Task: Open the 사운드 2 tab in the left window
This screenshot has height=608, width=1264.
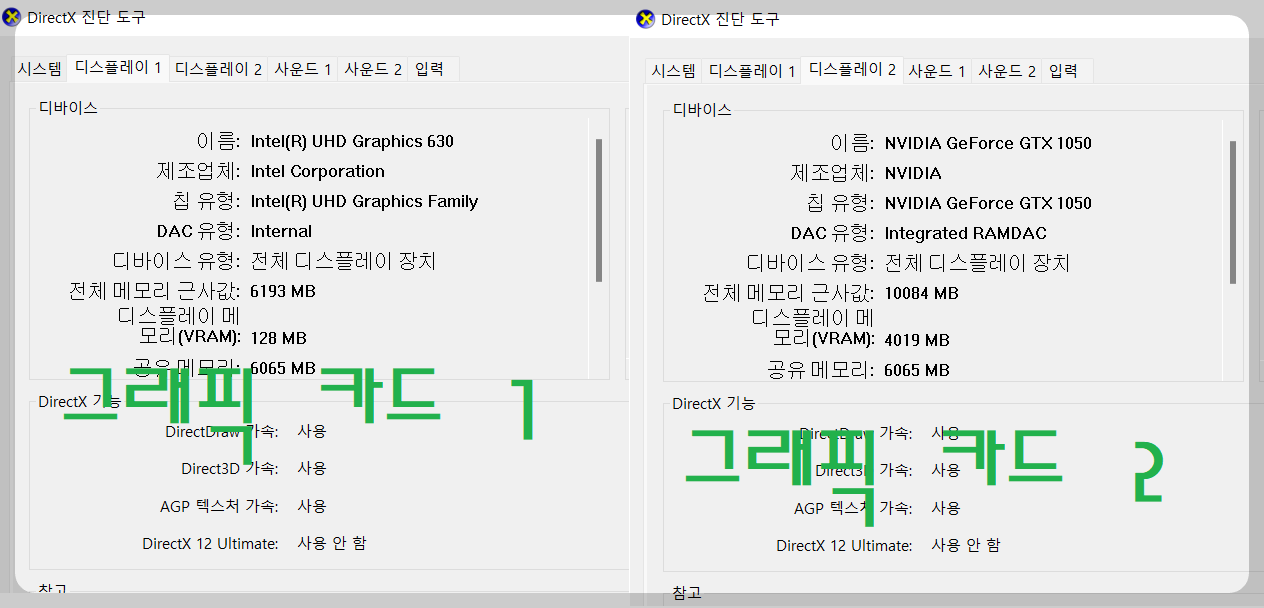Action: click(x=373, y=69)
